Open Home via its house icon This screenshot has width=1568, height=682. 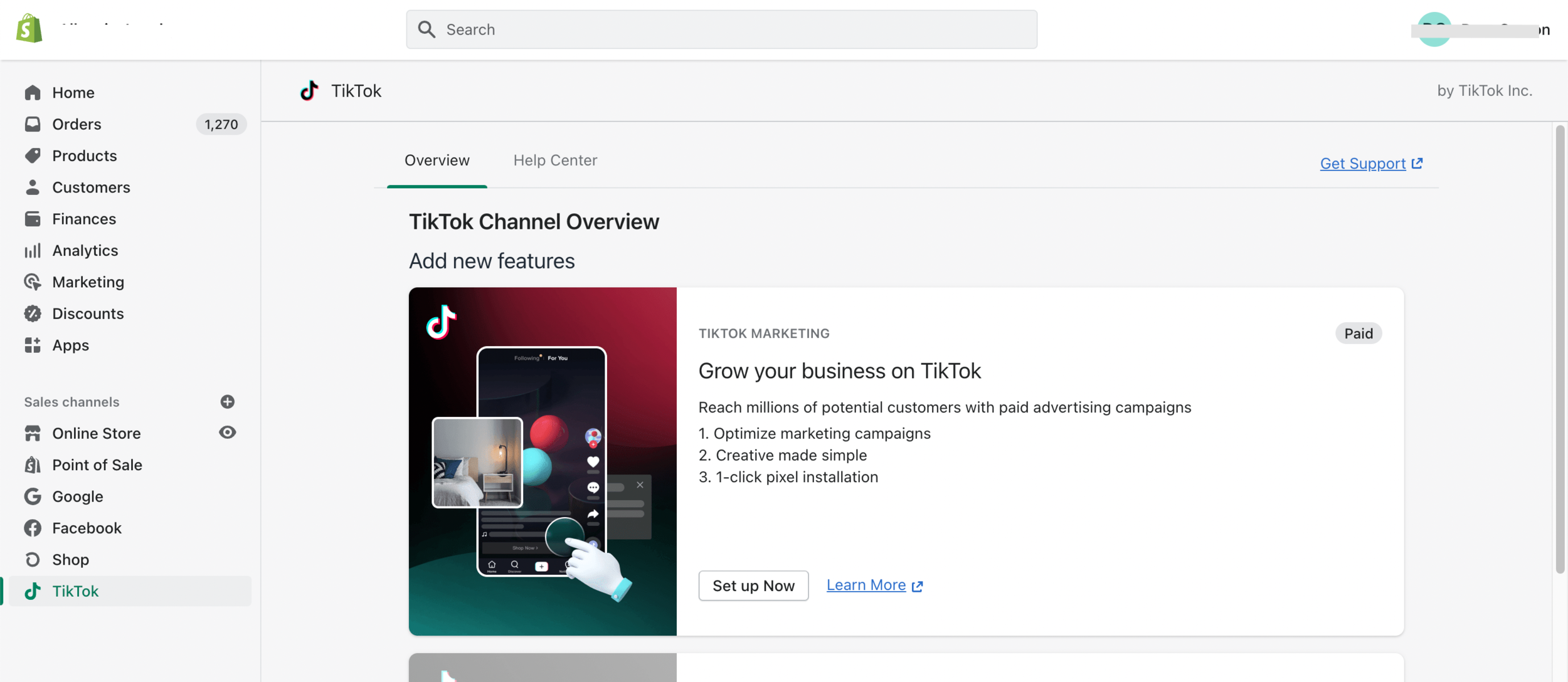tap(33, 93)
